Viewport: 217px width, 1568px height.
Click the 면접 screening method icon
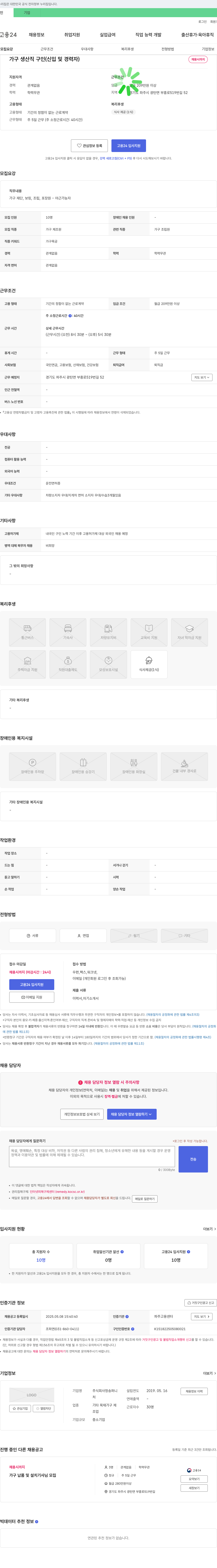[x=83, y=936]
